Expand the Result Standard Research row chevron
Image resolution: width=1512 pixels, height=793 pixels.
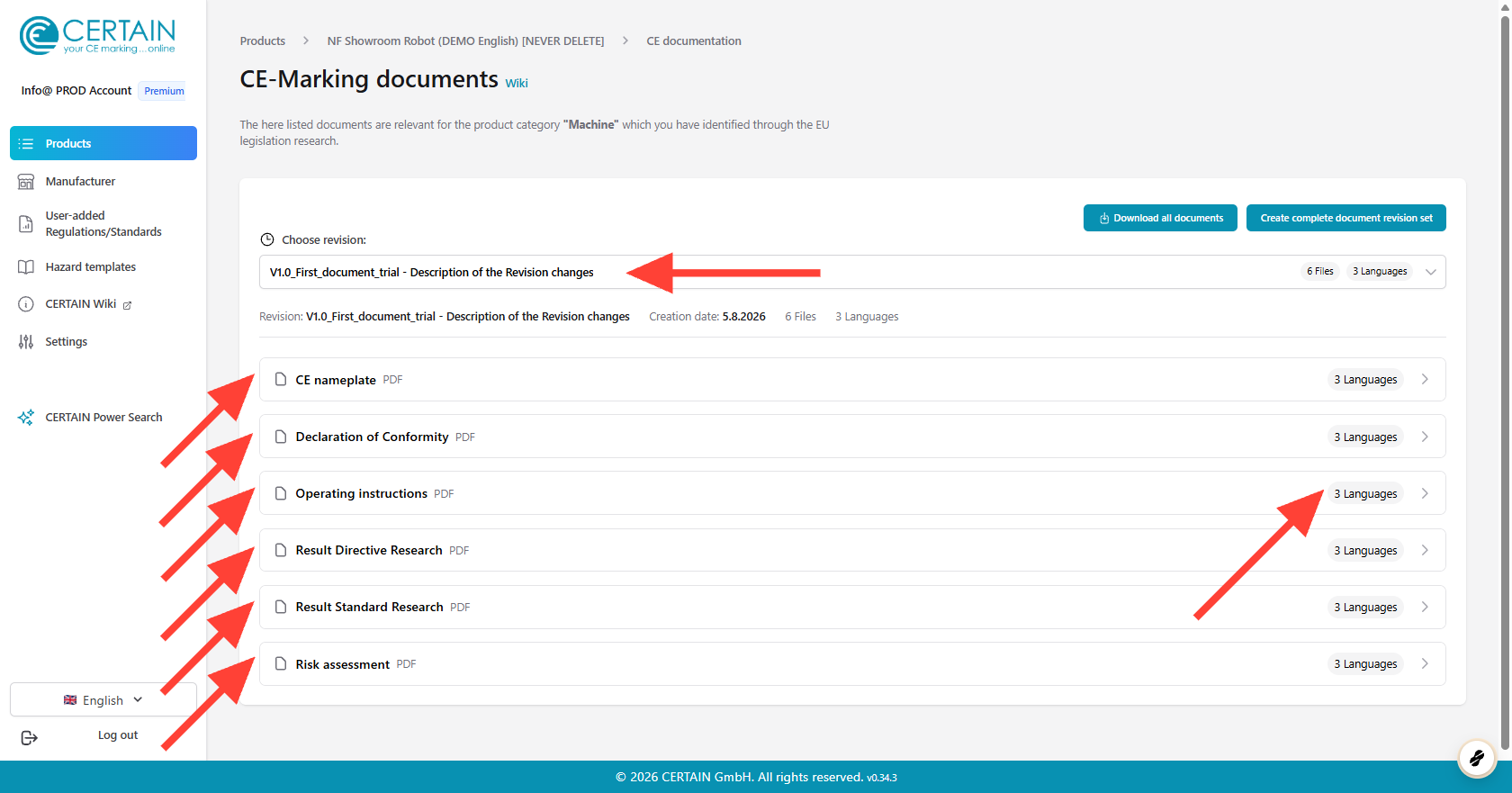[1425, 607]
